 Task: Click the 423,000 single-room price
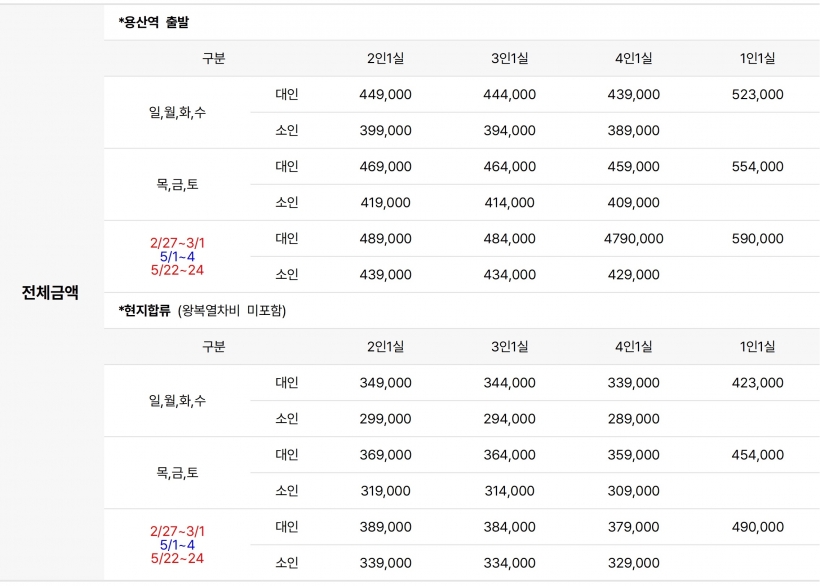click(x=757, y=383)
